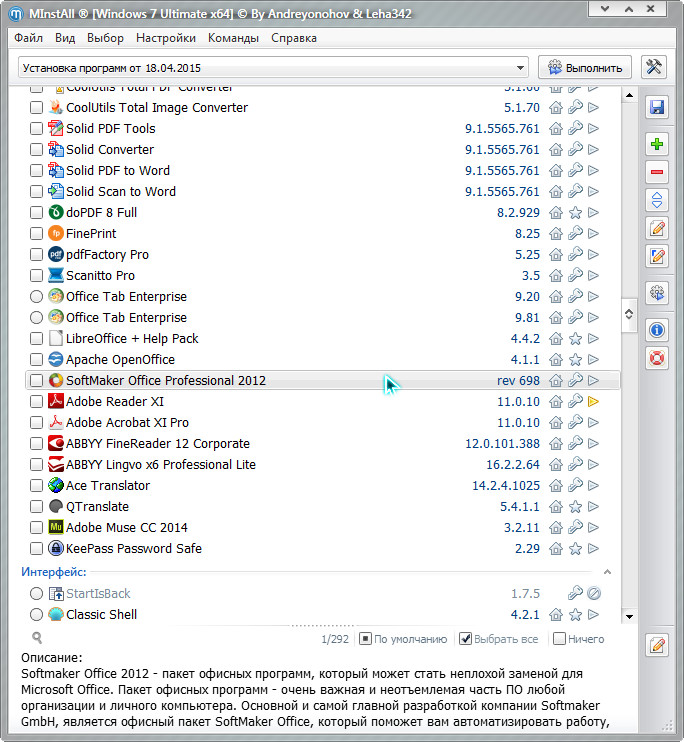Edit description with bottom pencil icon
This screenshot has height=742, width=684.
(x=657, y=645)
